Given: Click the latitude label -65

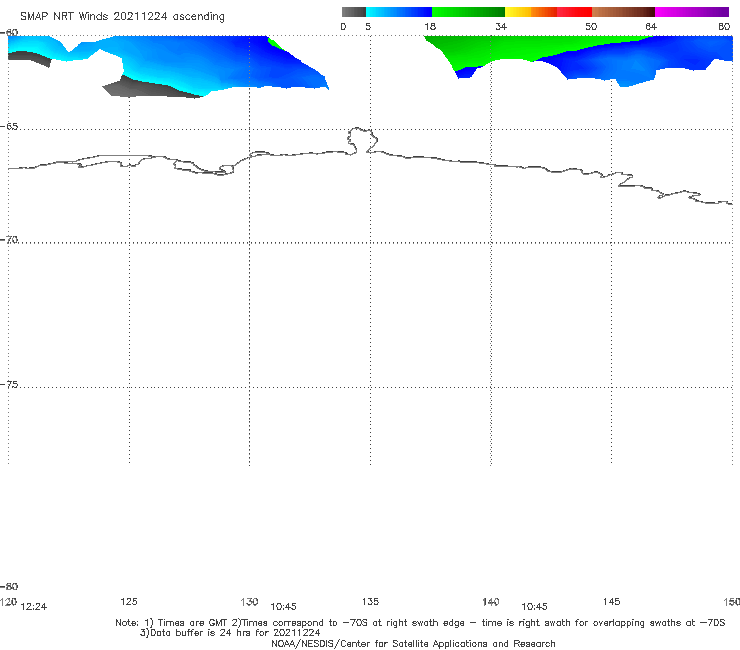Looking at the screenshot, I should coord(9,127).
